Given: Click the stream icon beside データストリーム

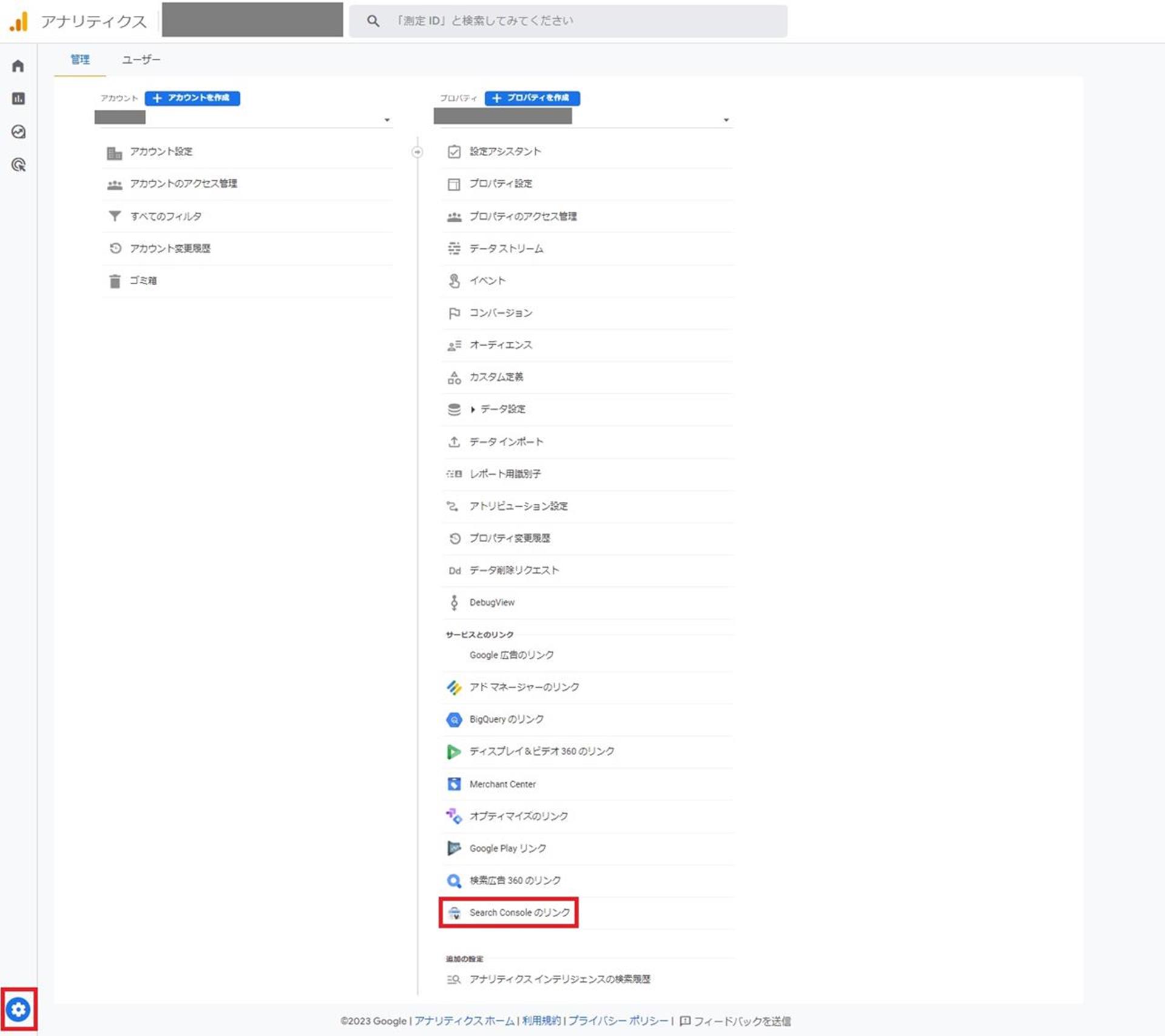Looking at the screenshot, I should point(454,248).
